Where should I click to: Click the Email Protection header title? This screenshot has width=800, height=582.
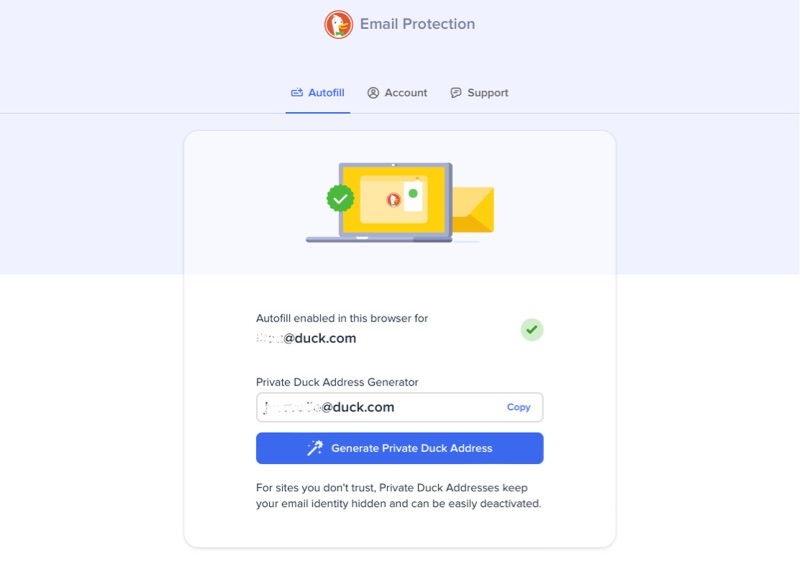point(417,24)
